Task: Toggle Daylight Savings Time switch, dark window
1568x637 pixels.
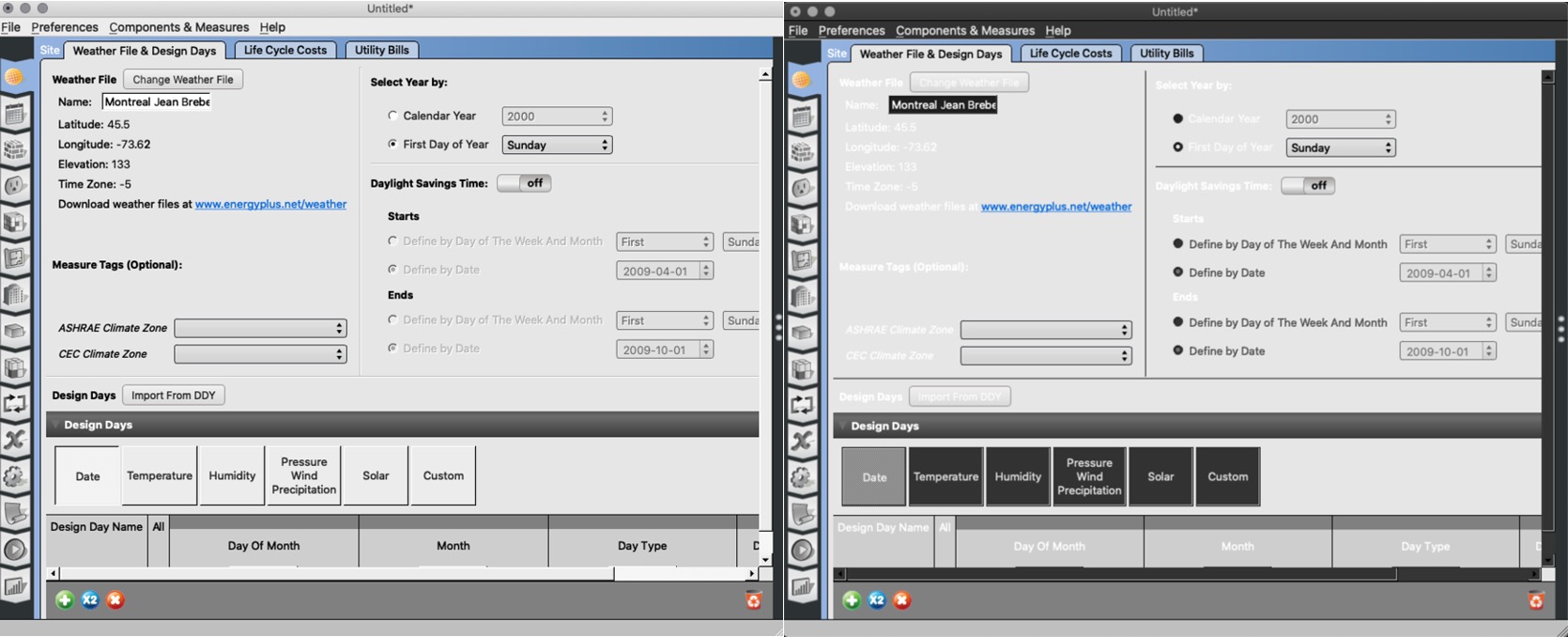Action: (x=1308, y=185)
